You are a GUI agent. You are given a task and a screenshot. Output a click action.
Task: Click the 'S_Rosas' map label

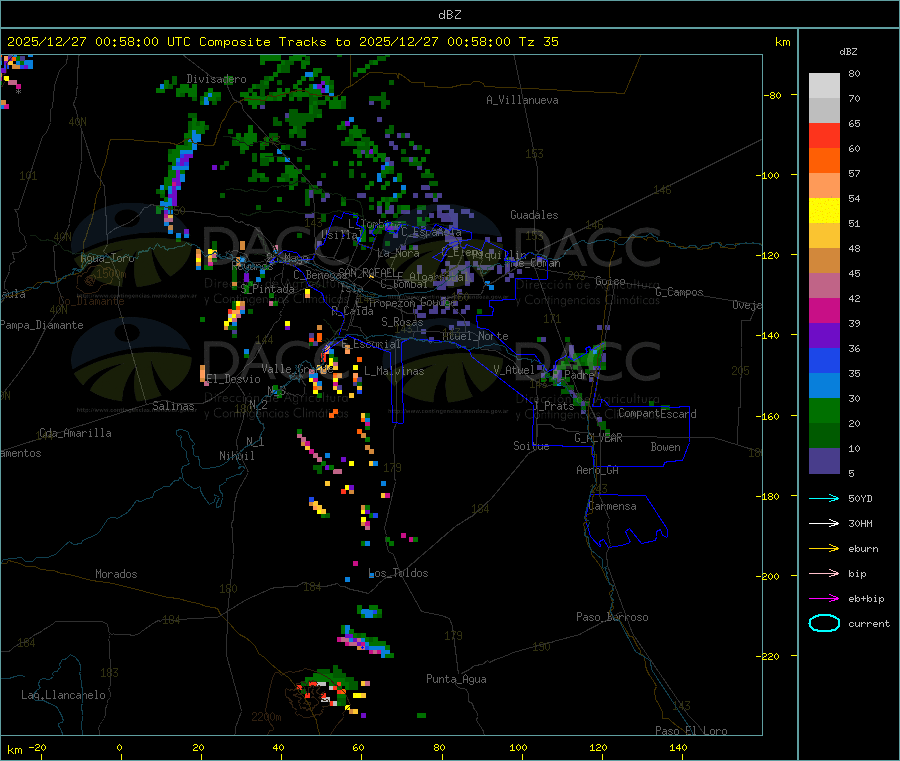pos(402,322)
